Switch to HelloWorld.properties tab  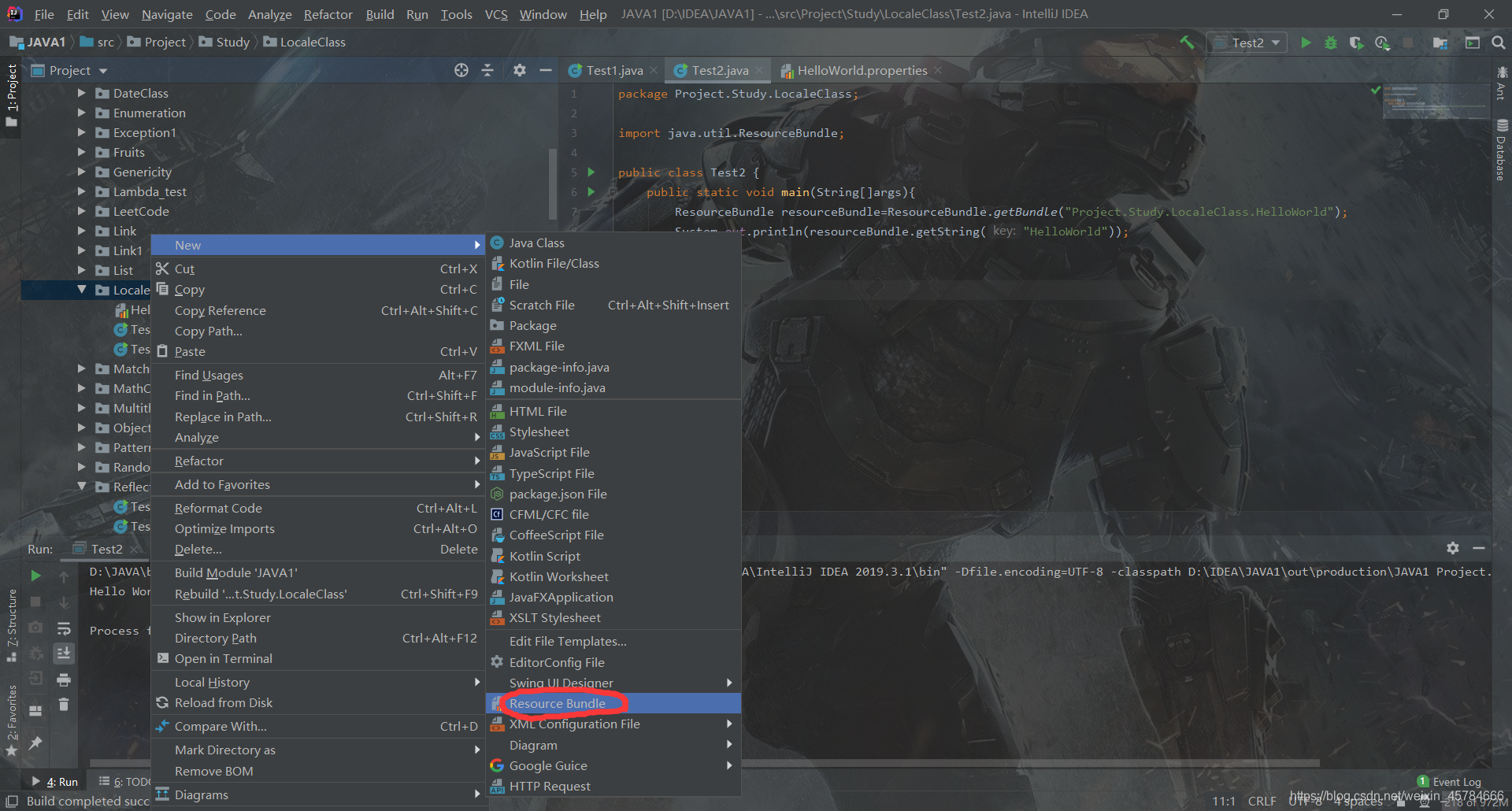pyautogui.click(x=862, y=70)
